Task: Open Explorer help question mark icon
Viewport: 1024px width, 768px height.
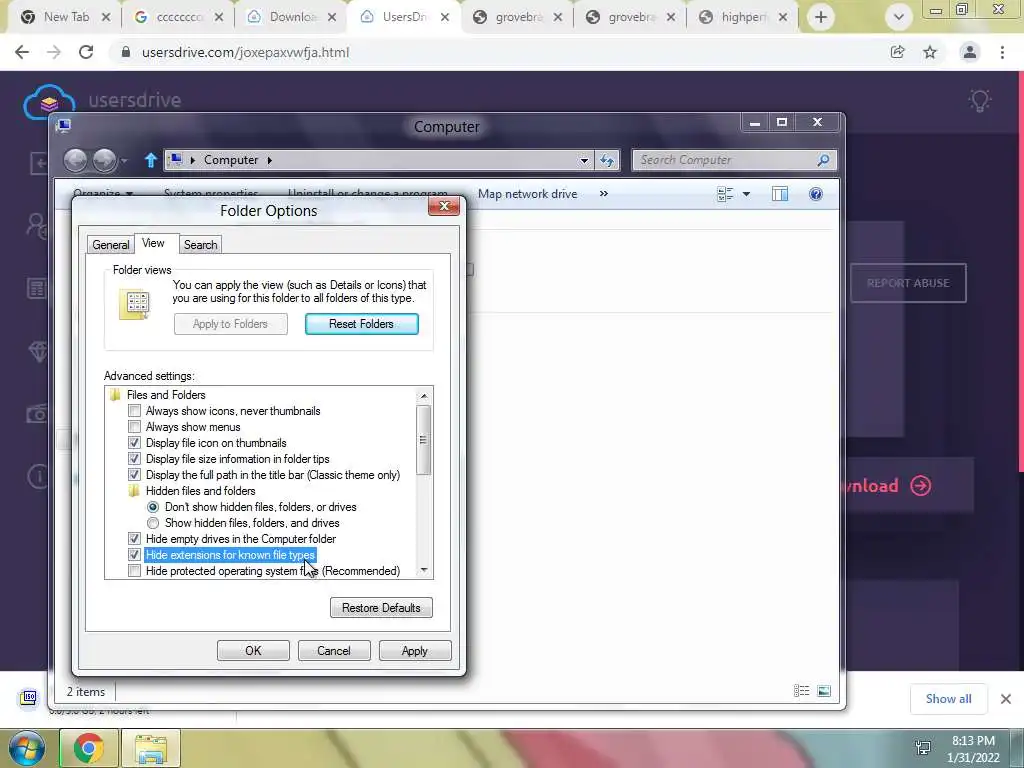Action: [x=816, y=194]
